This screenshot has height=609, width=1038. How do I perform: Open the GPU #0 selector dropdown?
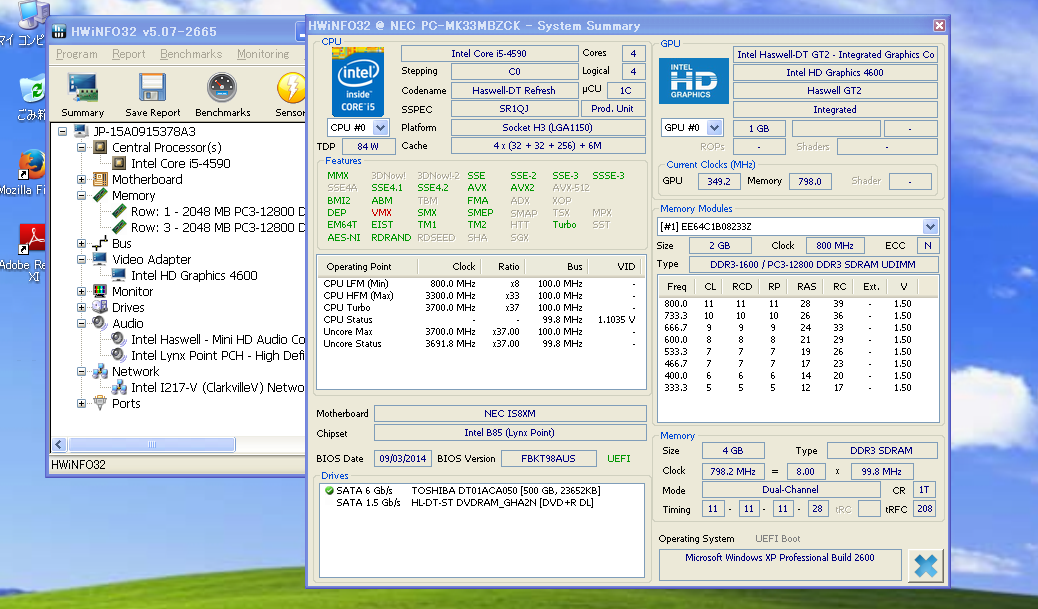coord(714,128)
